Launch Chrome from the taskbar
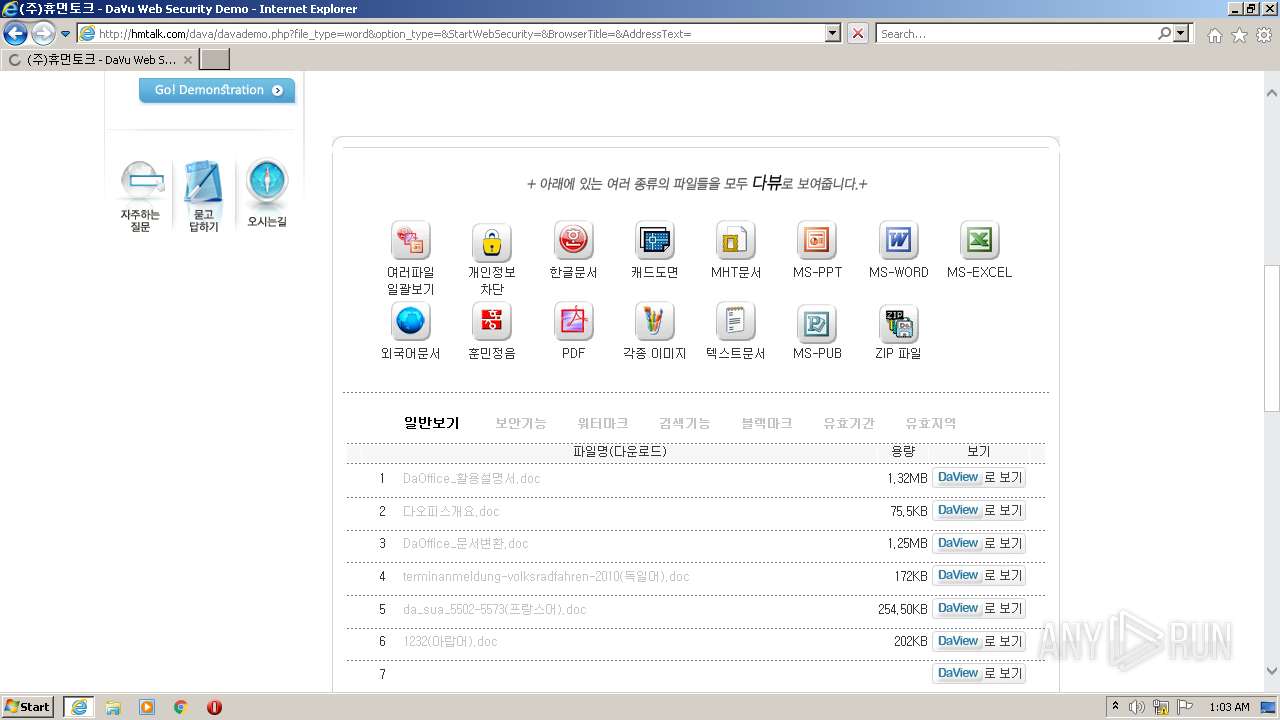 coord(181,707)
